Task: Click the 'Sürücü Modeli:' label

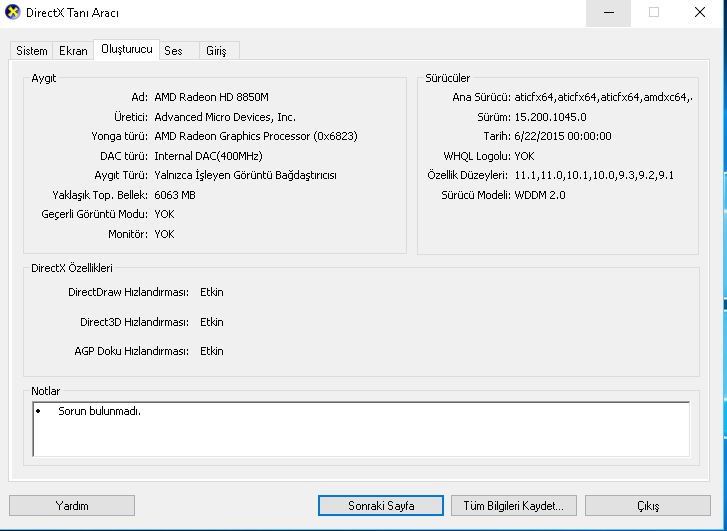Action: point(476,195)
